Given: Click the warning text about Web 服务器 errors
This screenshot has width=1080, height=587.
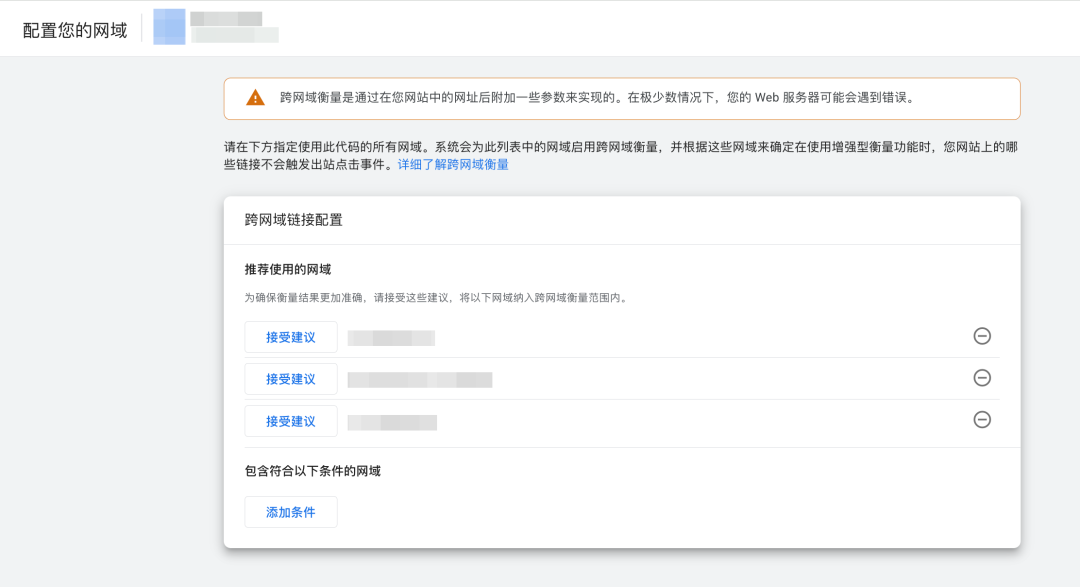Looking at the screenshot, I should [598, 98].
